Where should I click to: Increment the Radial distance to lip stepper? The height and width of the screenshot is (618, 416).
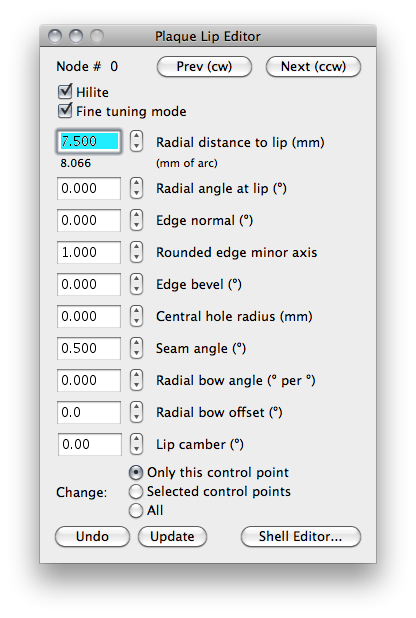(136, 136)
